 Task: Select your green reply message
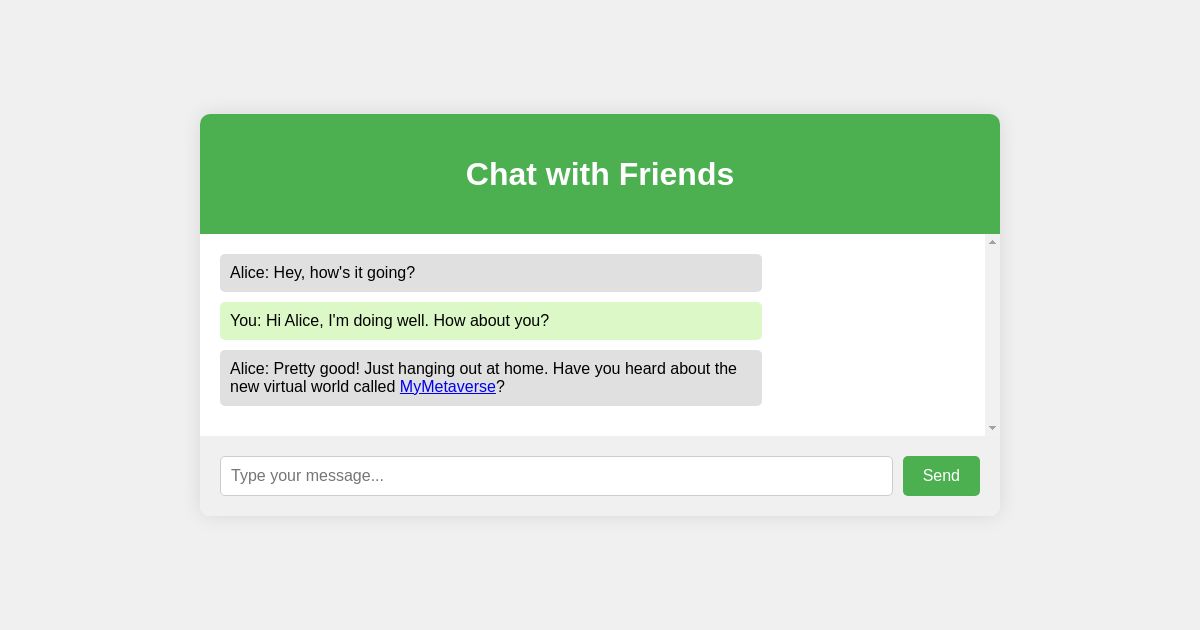coord(490,321)
